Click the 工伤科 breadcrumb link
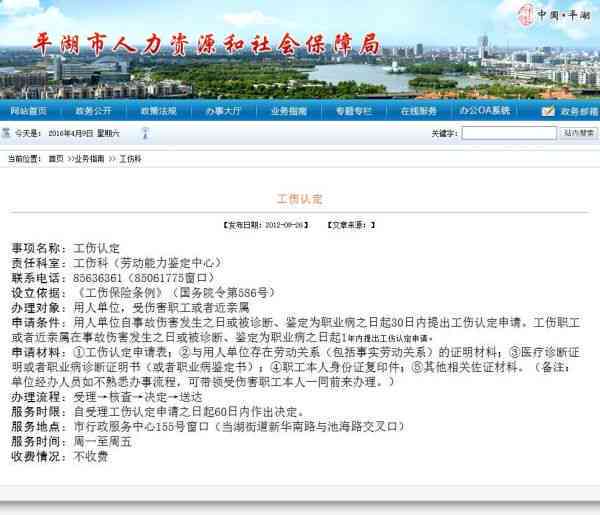The width and height of the screenshot is (600, 515). [x=130, y=159]
